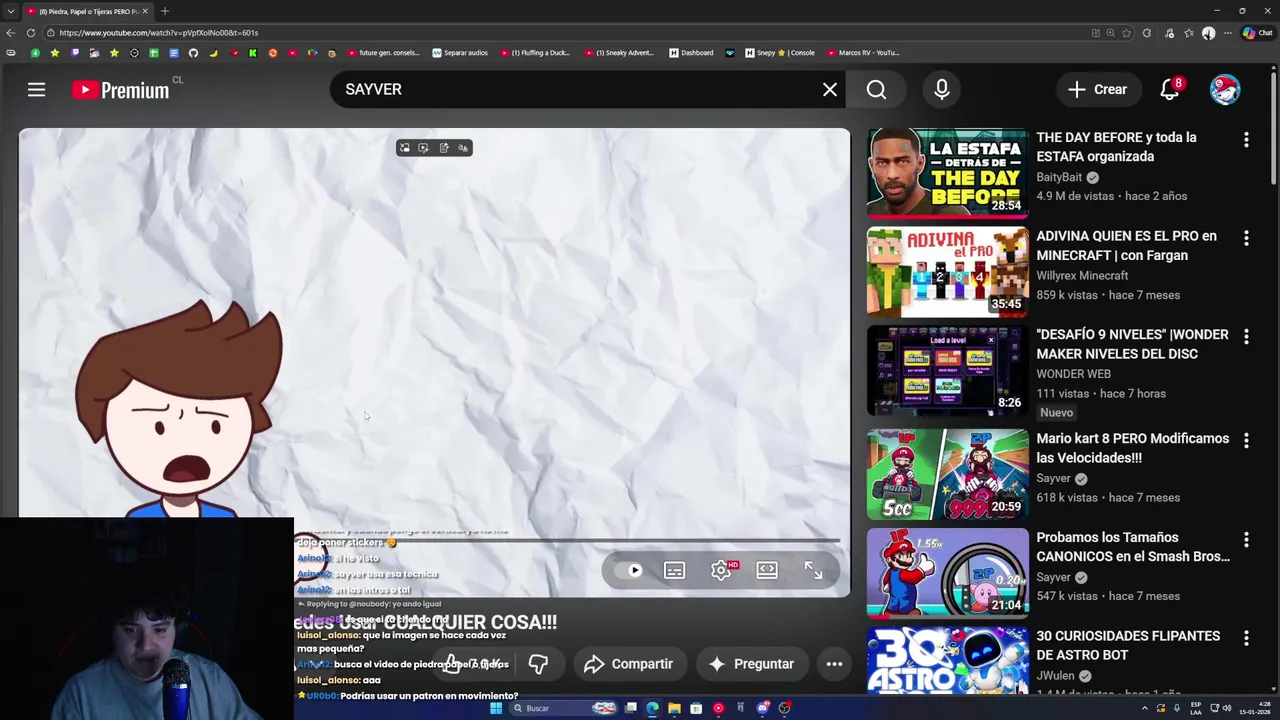Visit WONDER WEB channel link
The height and width of the screenshot is (720, 1280).
click(1073, 374)
